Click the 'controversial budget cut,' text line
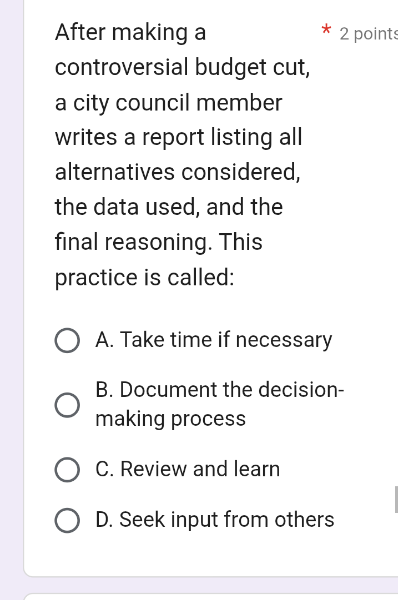The width and height of the screenshot is (398, 600). click(x=182, y=68)
